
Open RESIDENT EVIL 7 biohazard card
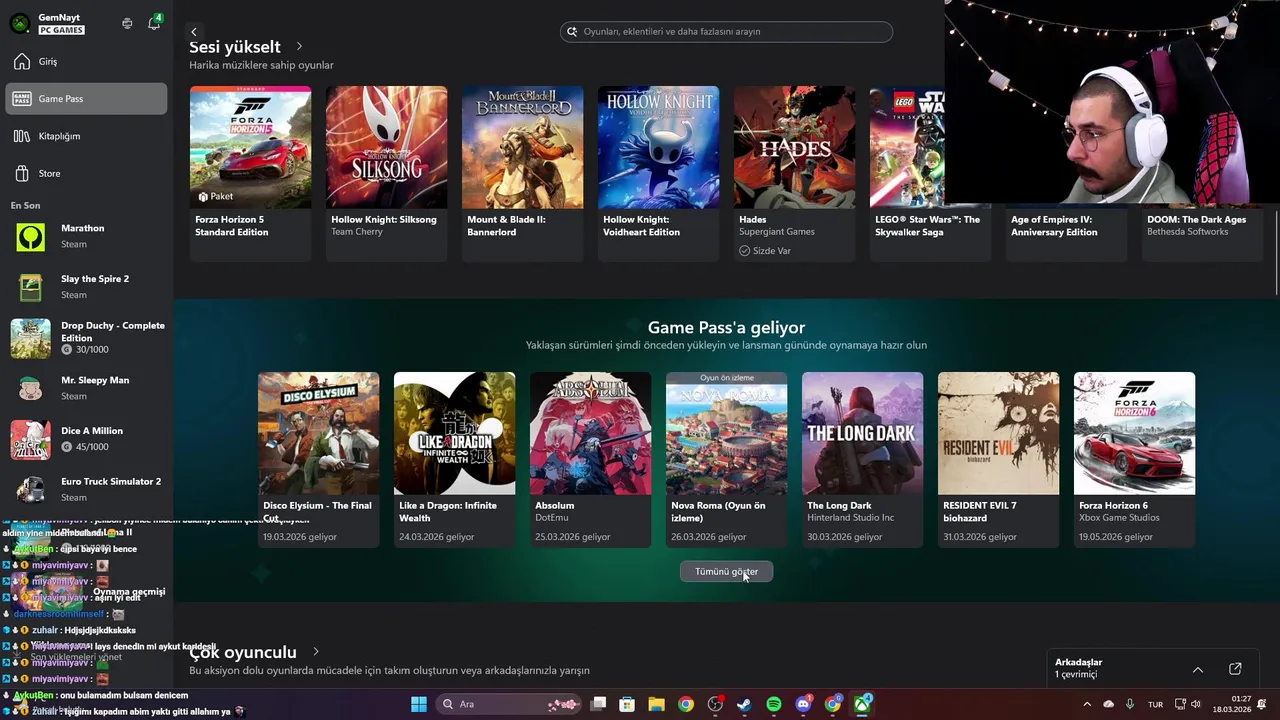[998, 459]
